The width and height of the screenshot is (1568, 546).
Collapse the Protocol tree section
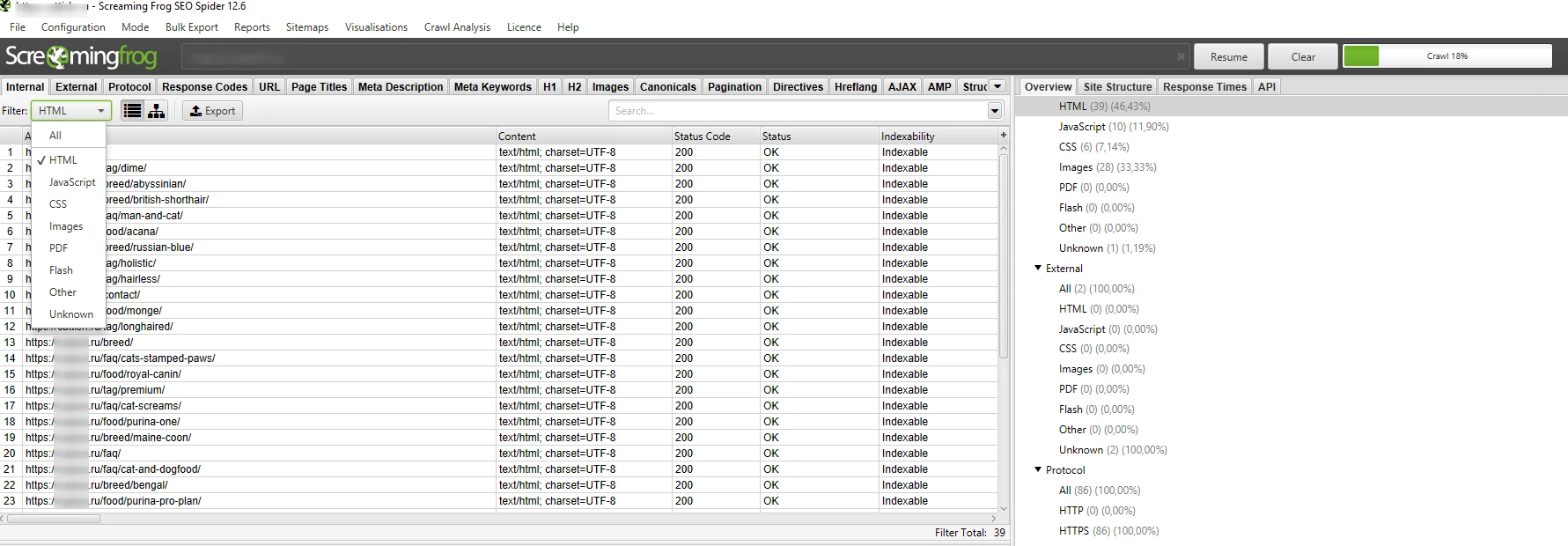(x=1038, y=469)
